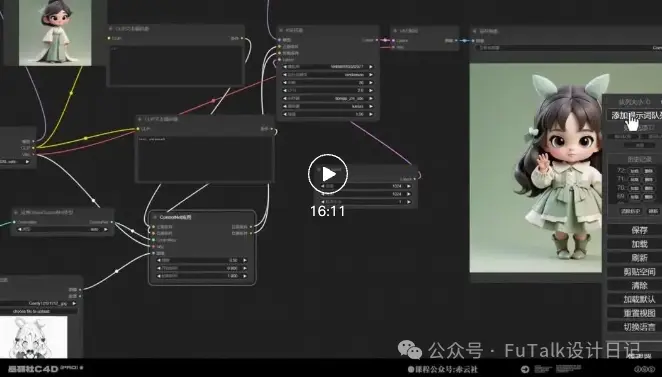Increase KSampler CFG value 2.0 with right arrow
This screenshot has height=377, width=662.
point(371,90)
